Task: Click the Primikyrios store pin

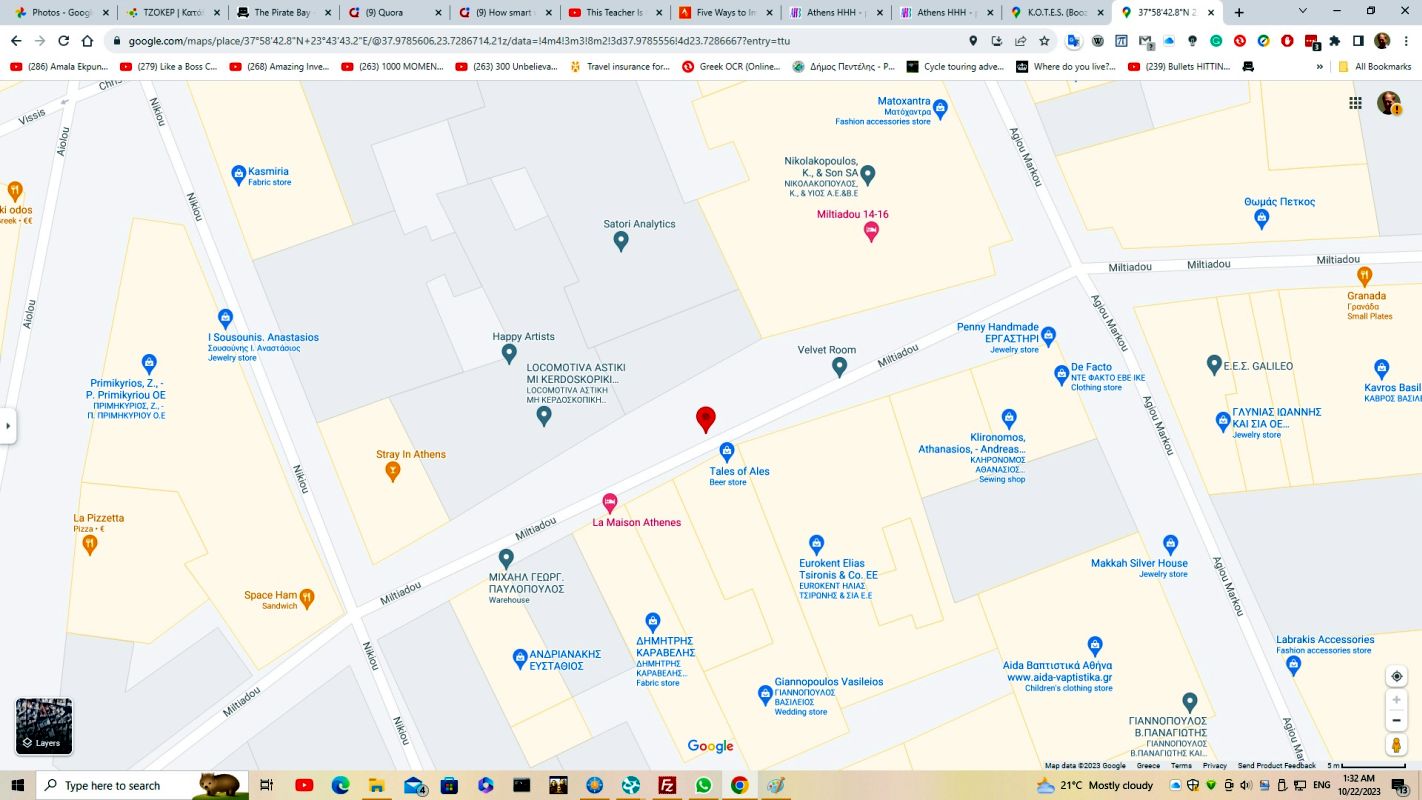Action: (149, 363)
